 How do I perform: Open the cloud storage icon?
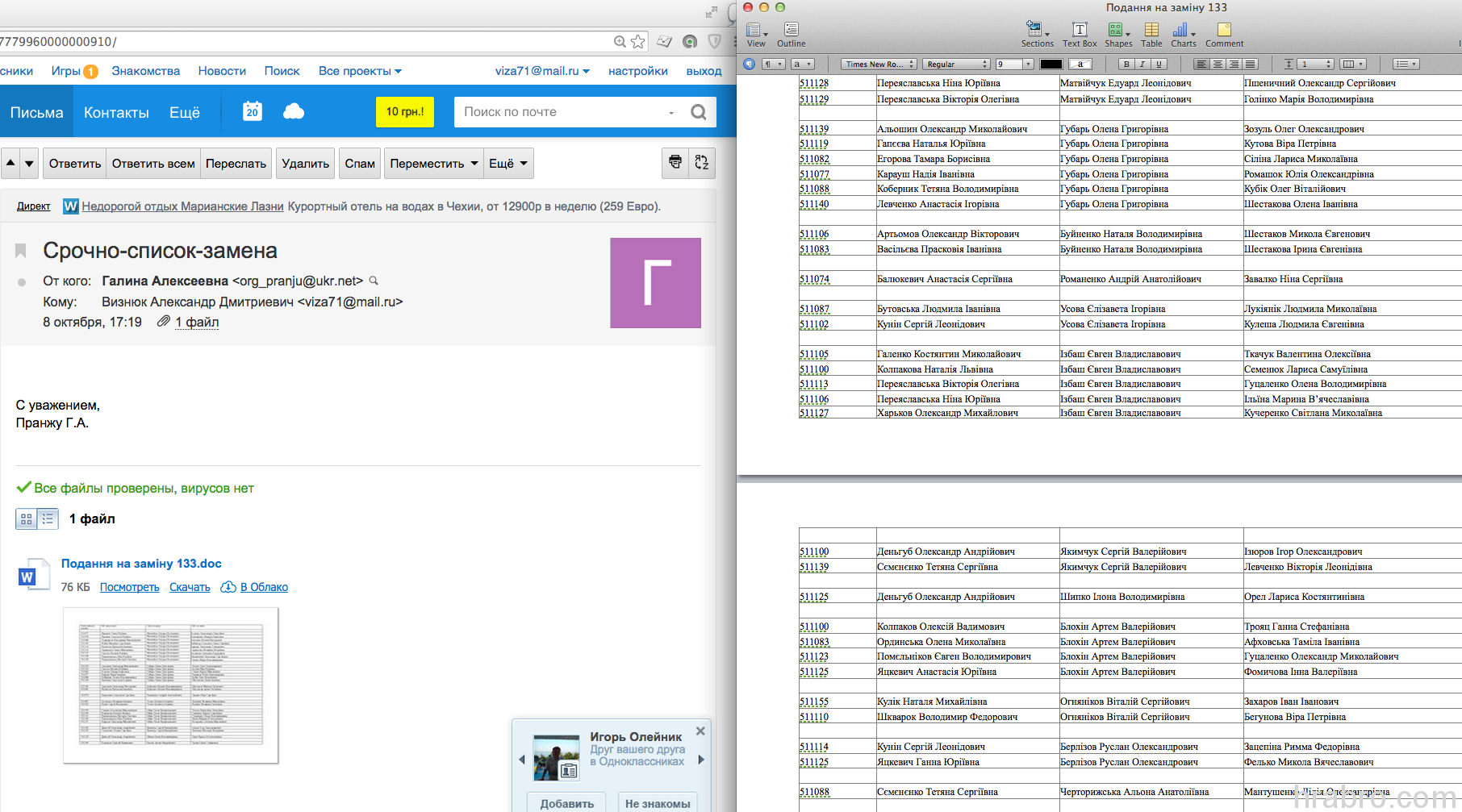[294, 111]
